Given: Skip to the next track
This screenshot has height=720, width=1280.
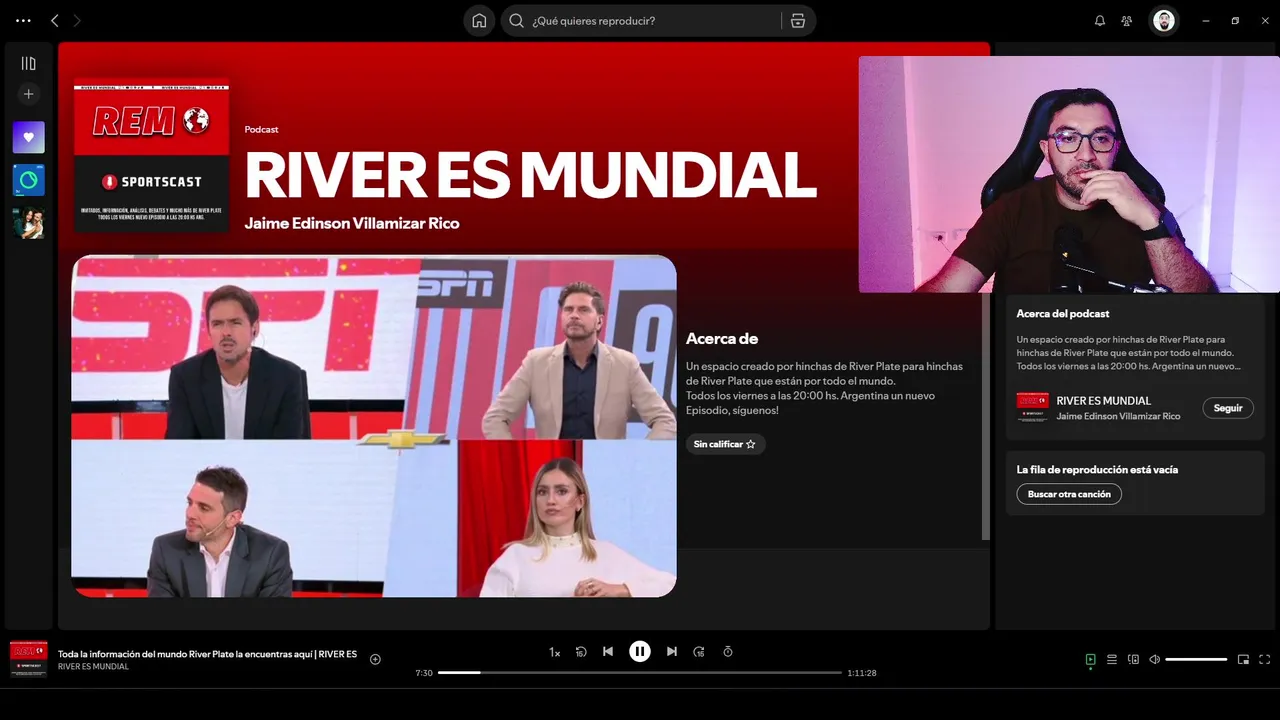Looking at the screenshot, I should (x=672, y=652).
